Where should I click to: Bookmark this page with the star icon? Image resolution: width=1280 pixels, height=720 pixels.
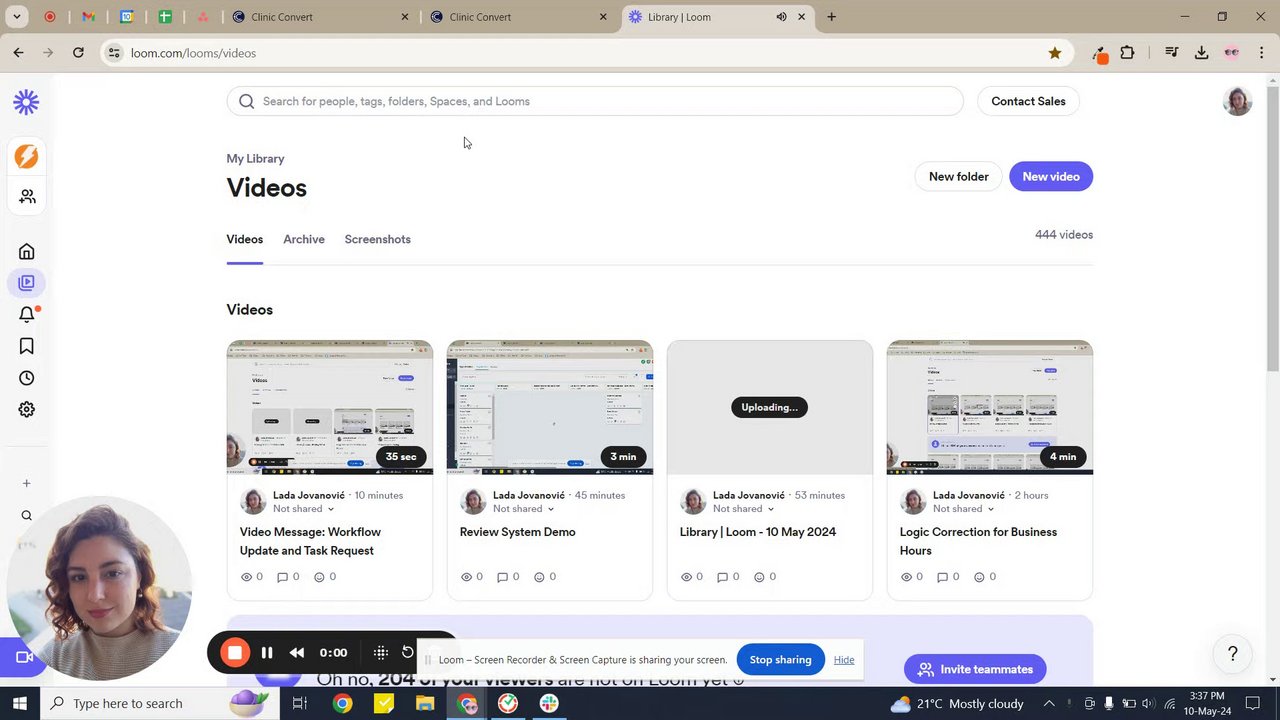pos(1054,53)
